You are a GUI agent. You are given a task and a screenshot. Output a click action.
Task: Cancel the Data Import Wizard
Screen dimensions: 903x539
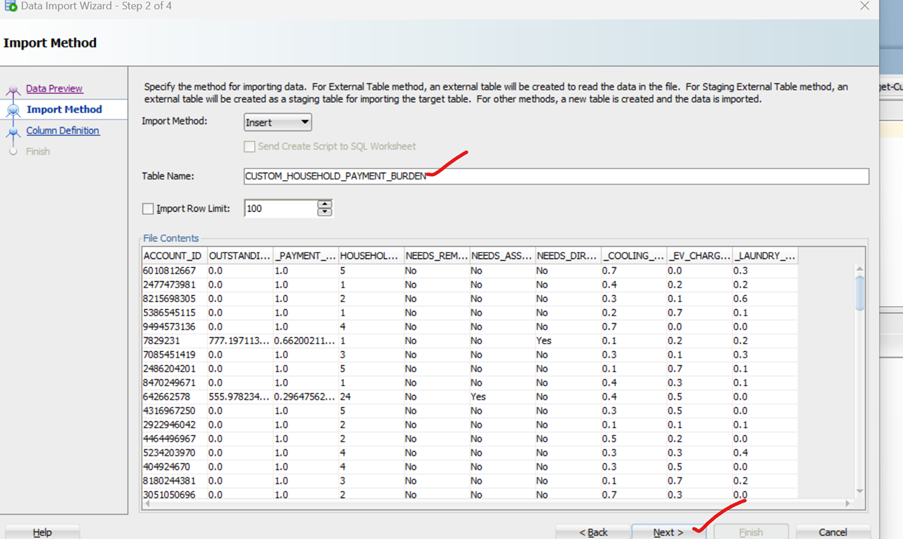pyautogui.click(x=833, y=532)
